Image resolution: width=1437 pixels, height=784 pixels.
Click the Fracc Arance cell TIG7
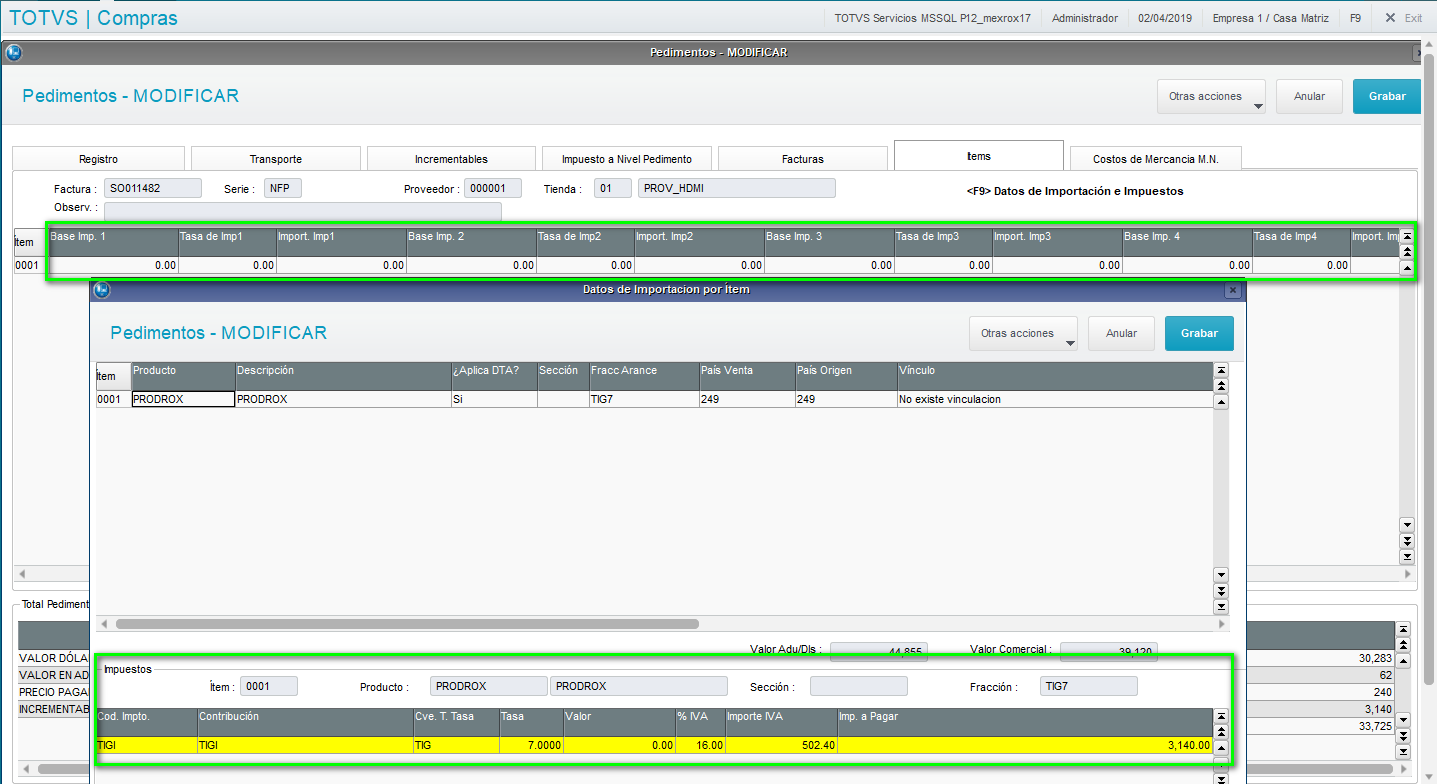tap(644, 399)
